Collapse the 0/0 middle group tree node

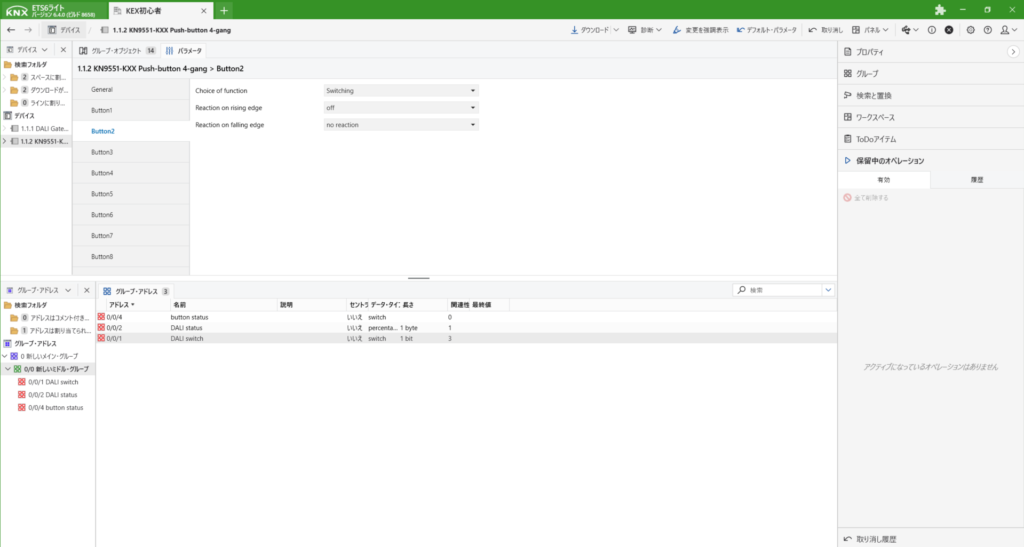coord(6,369)
